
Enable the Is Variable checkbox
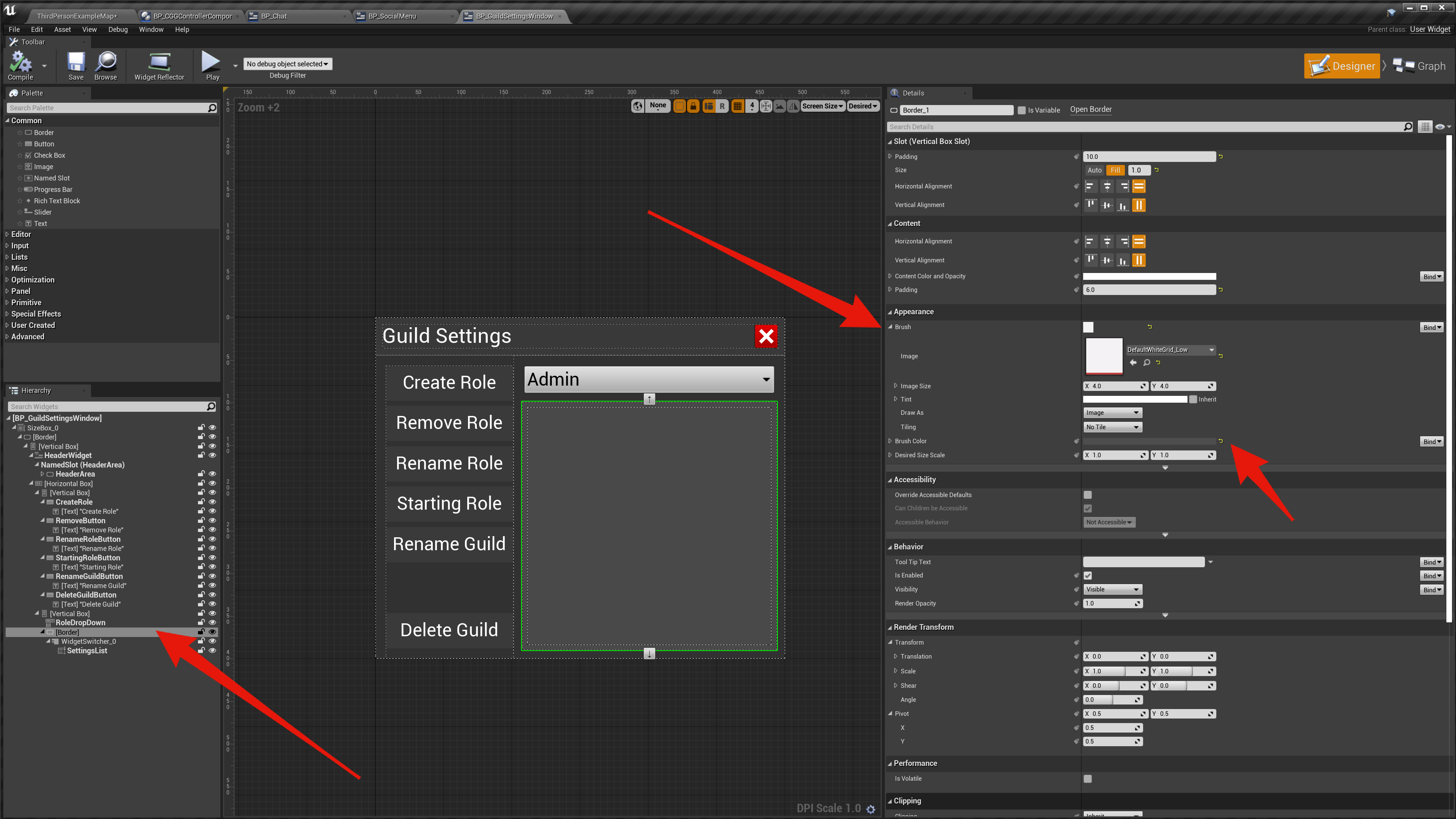click(1021, 110)
